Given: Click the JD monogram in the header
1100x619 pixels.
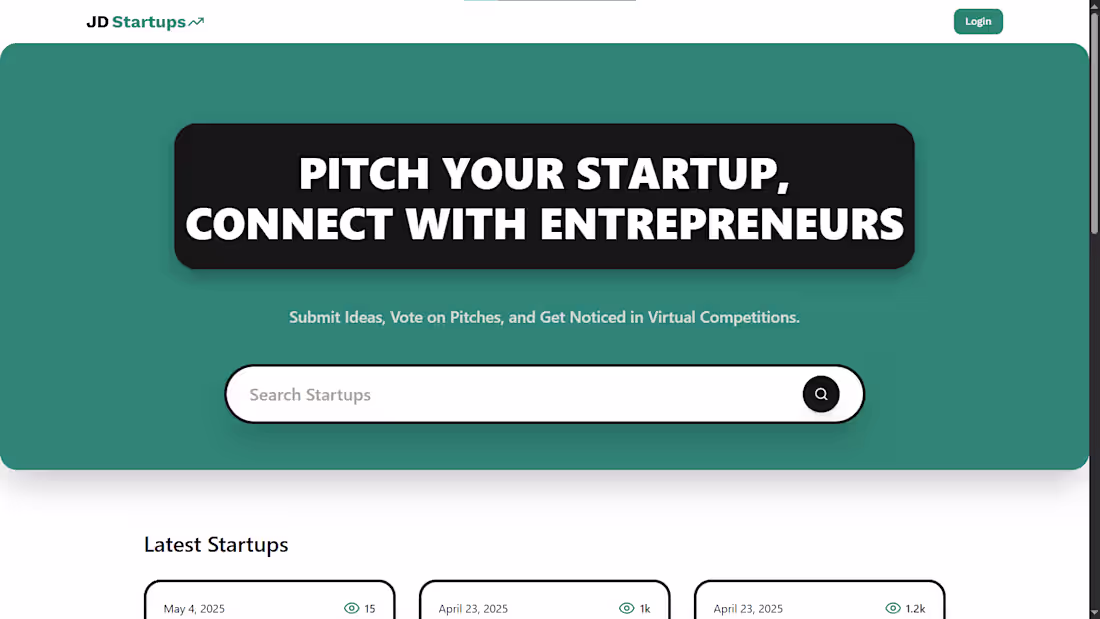Looking at the screenshot, I should pos(96,21).
